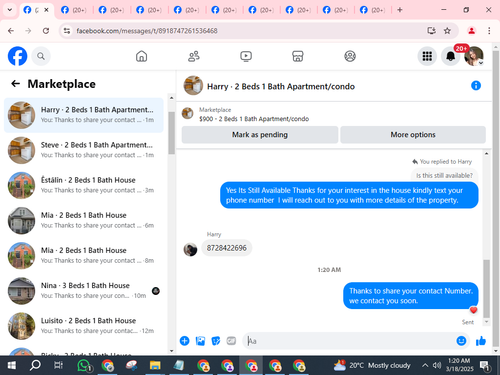Image resolution: width=500 pixels, height=375 pixels.
Task: Open the weather widget 20°C Mostly cloudy
Action: (x=372, y=365)
